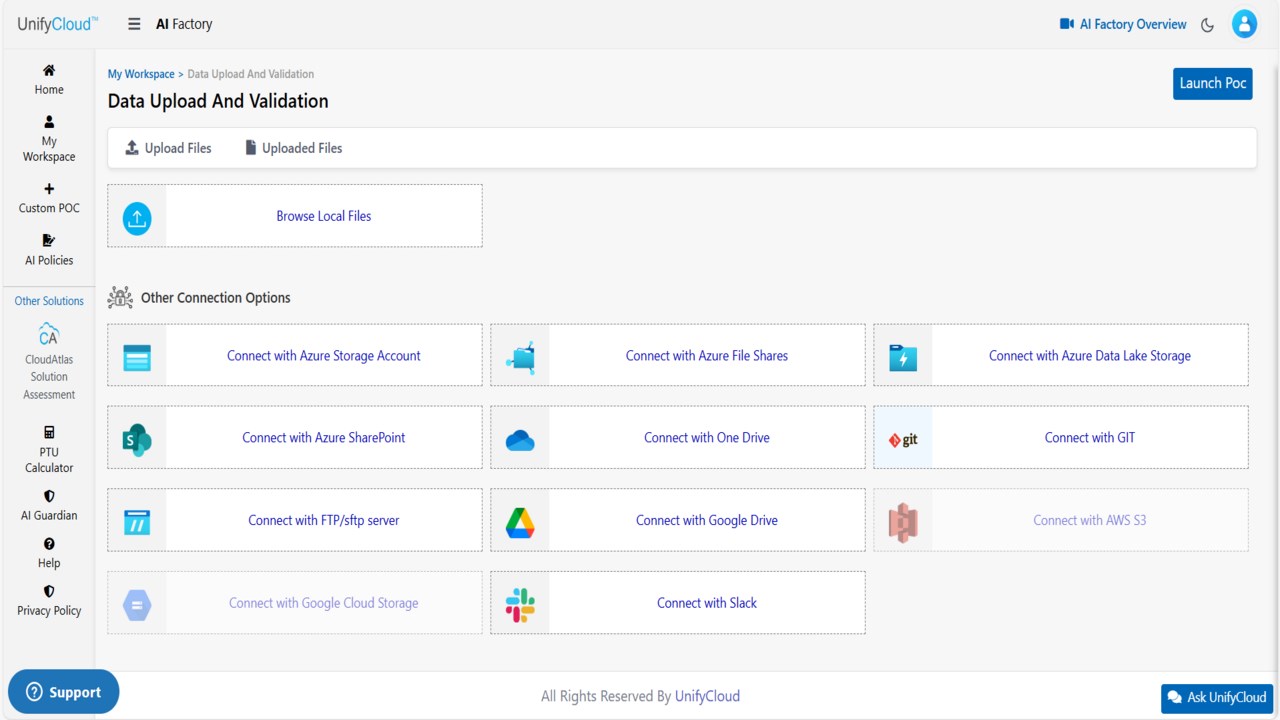Open the My Workspace breadcrumb link
The height and width of the screenshot is (720, 1280).
pos(141,74)
